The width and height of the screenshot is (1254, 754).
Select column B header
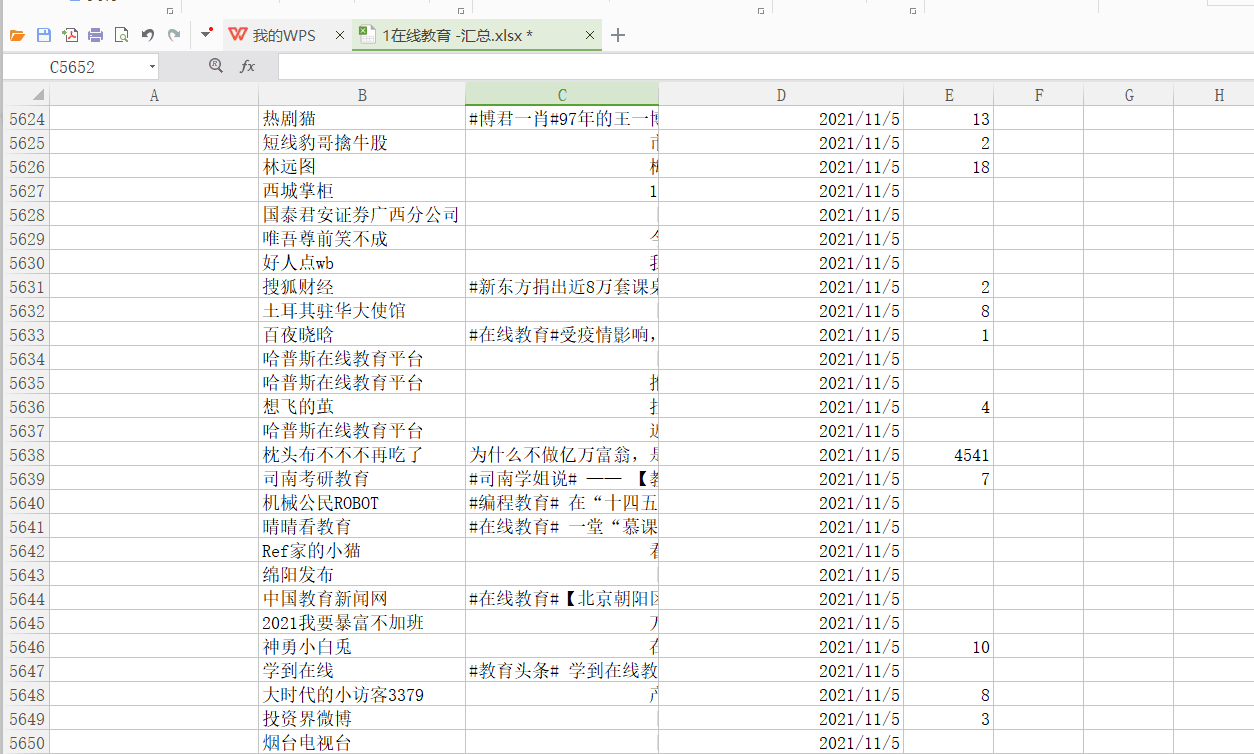point(362,95)
